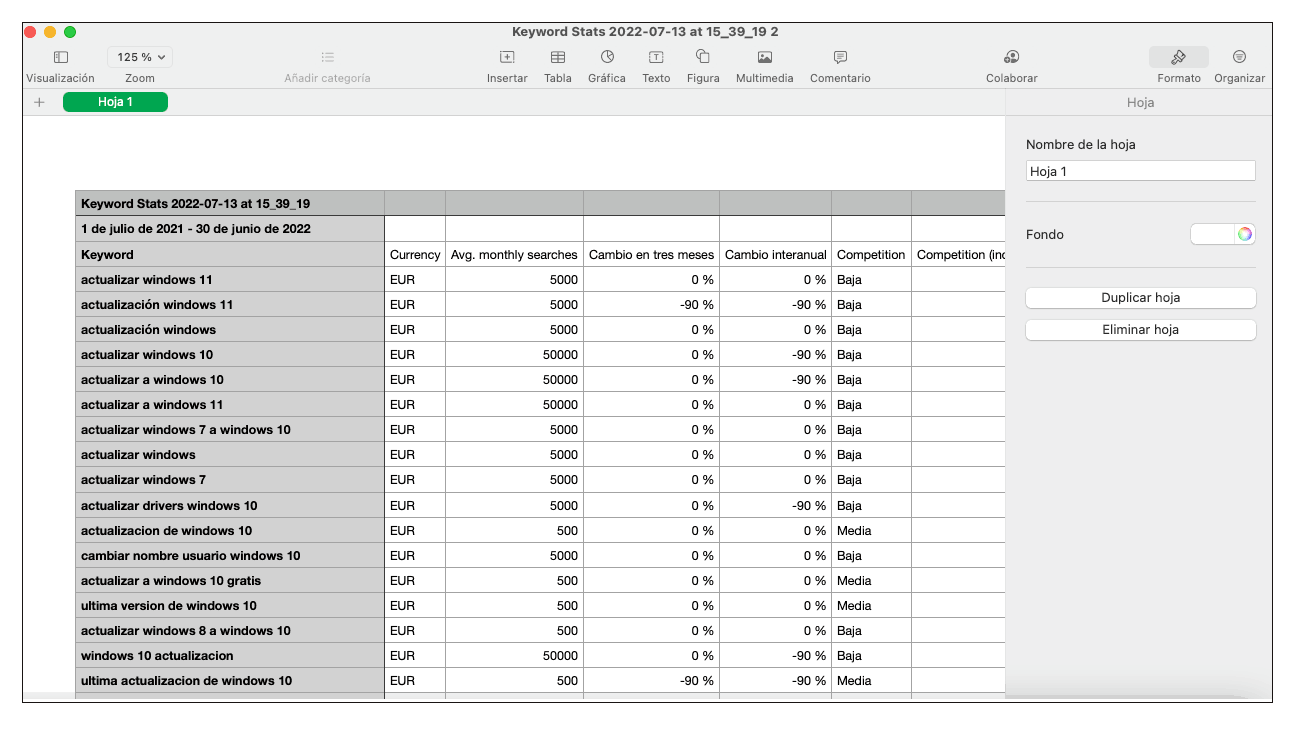Select the cell 'actualizar windows 7'
The width and height of the screenshot is (1301, 731).
click(230, 480)
